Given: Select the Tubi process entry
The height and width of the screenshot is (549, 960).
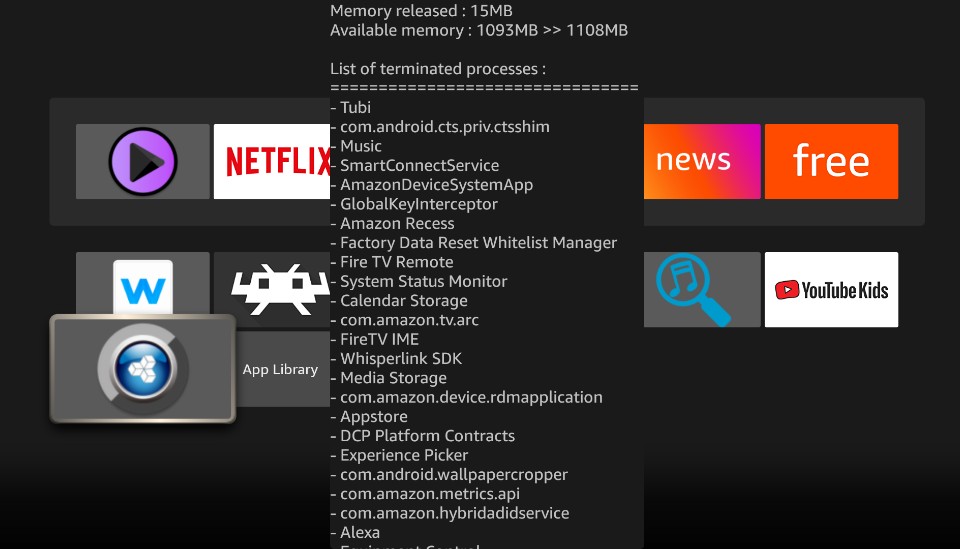Looking at the screenshot, I should click(x=351, y=107).
